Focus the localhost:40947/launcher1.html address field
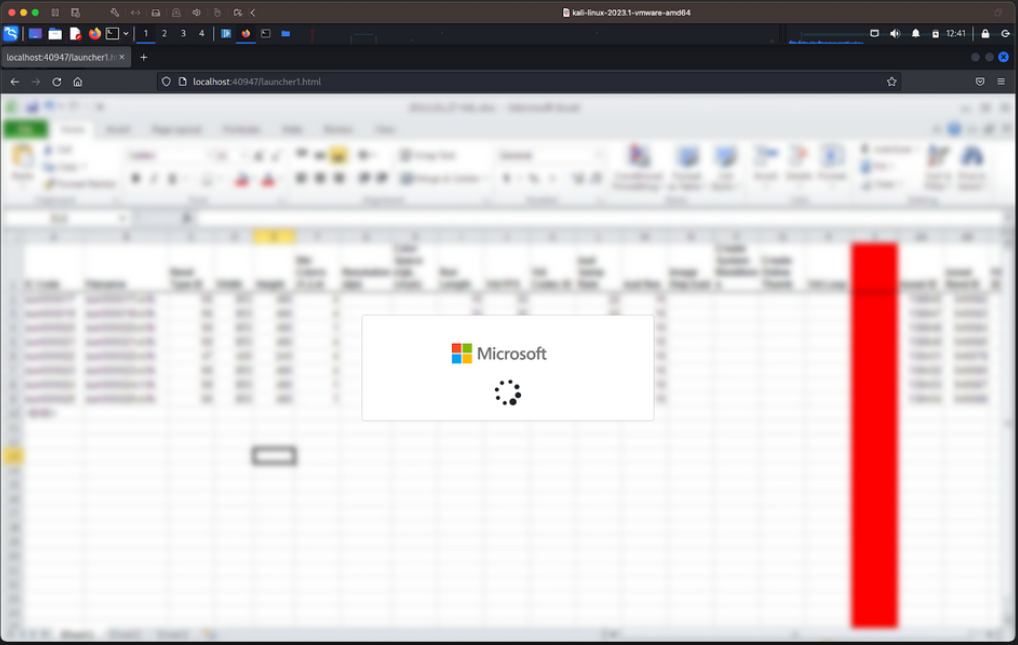The width and height of the screenshot is (1018, 645). pyautogui.click(x=528, y=82)
